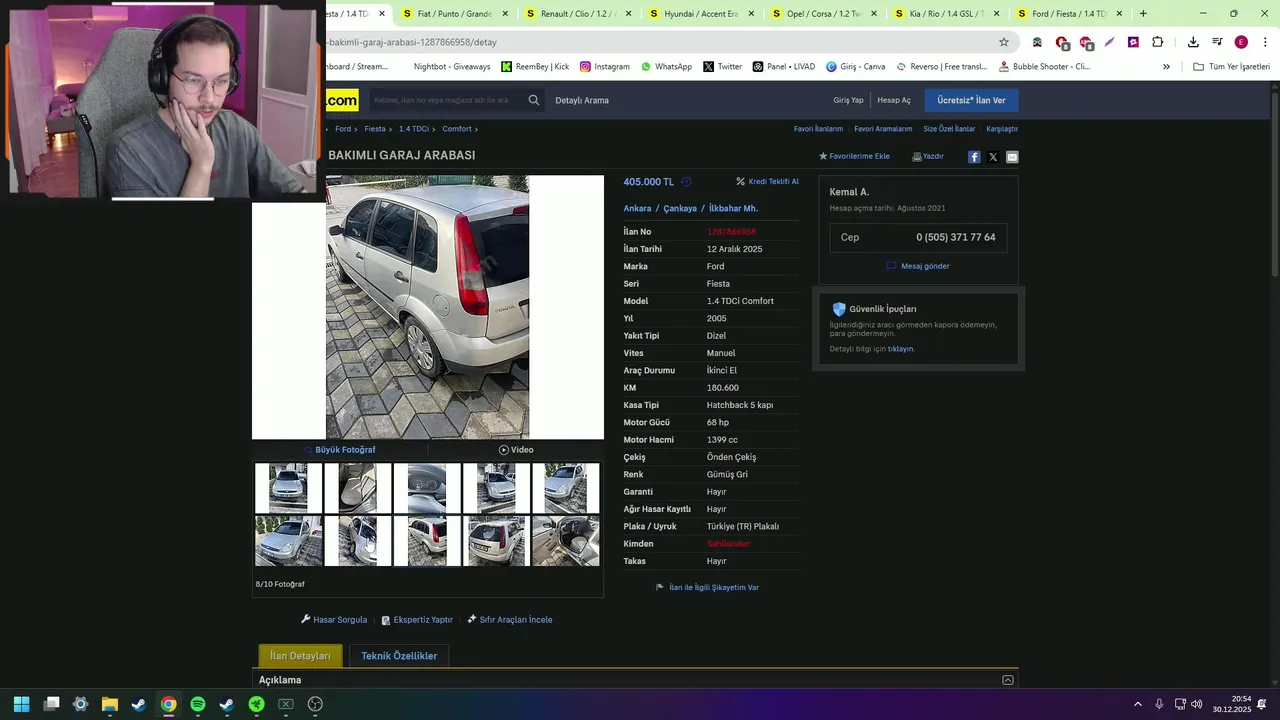Collapse the Açıklama section arrow
The width and height of the screenshot is (1280, 720).
[1008, 680]
